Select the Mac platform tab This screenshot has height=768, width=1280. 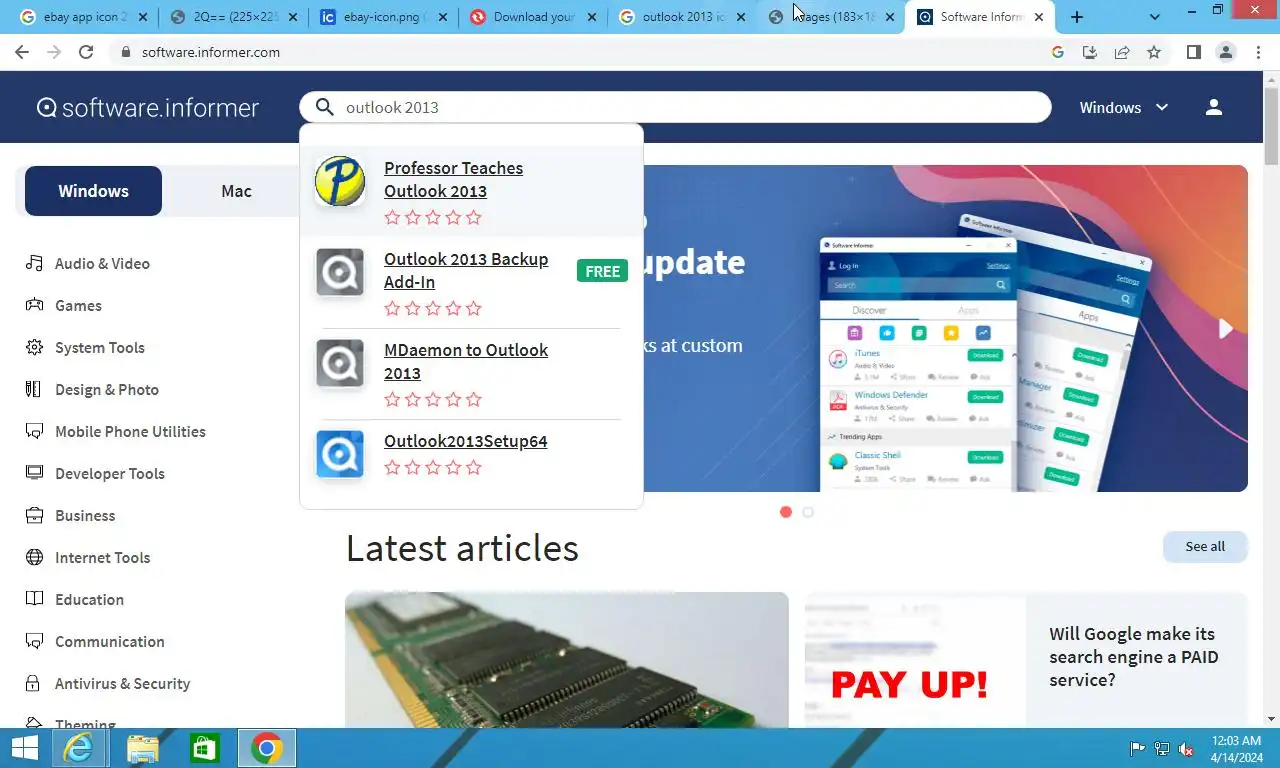click(x=236, y=191)
